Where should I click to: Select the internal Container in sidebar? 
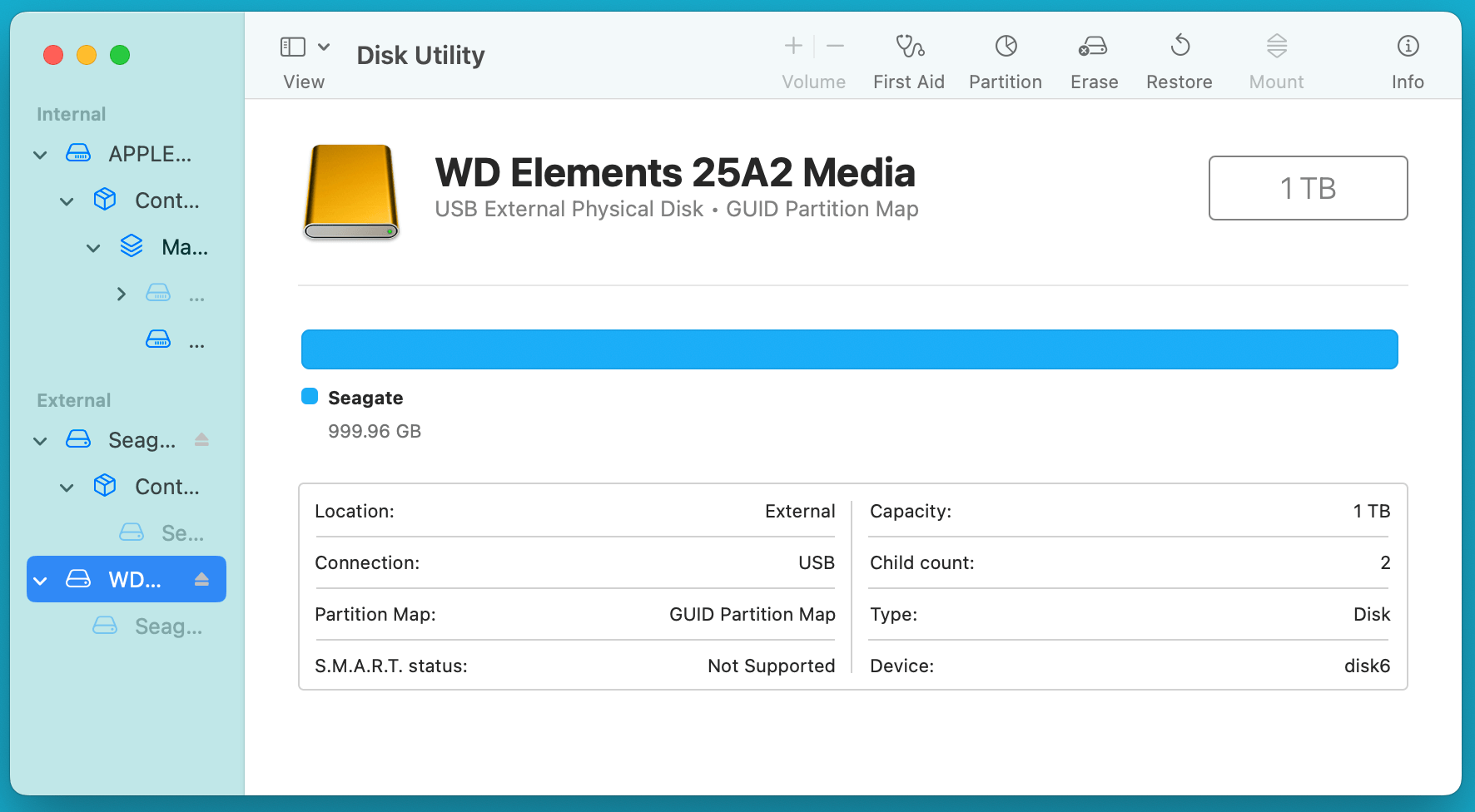166,200
